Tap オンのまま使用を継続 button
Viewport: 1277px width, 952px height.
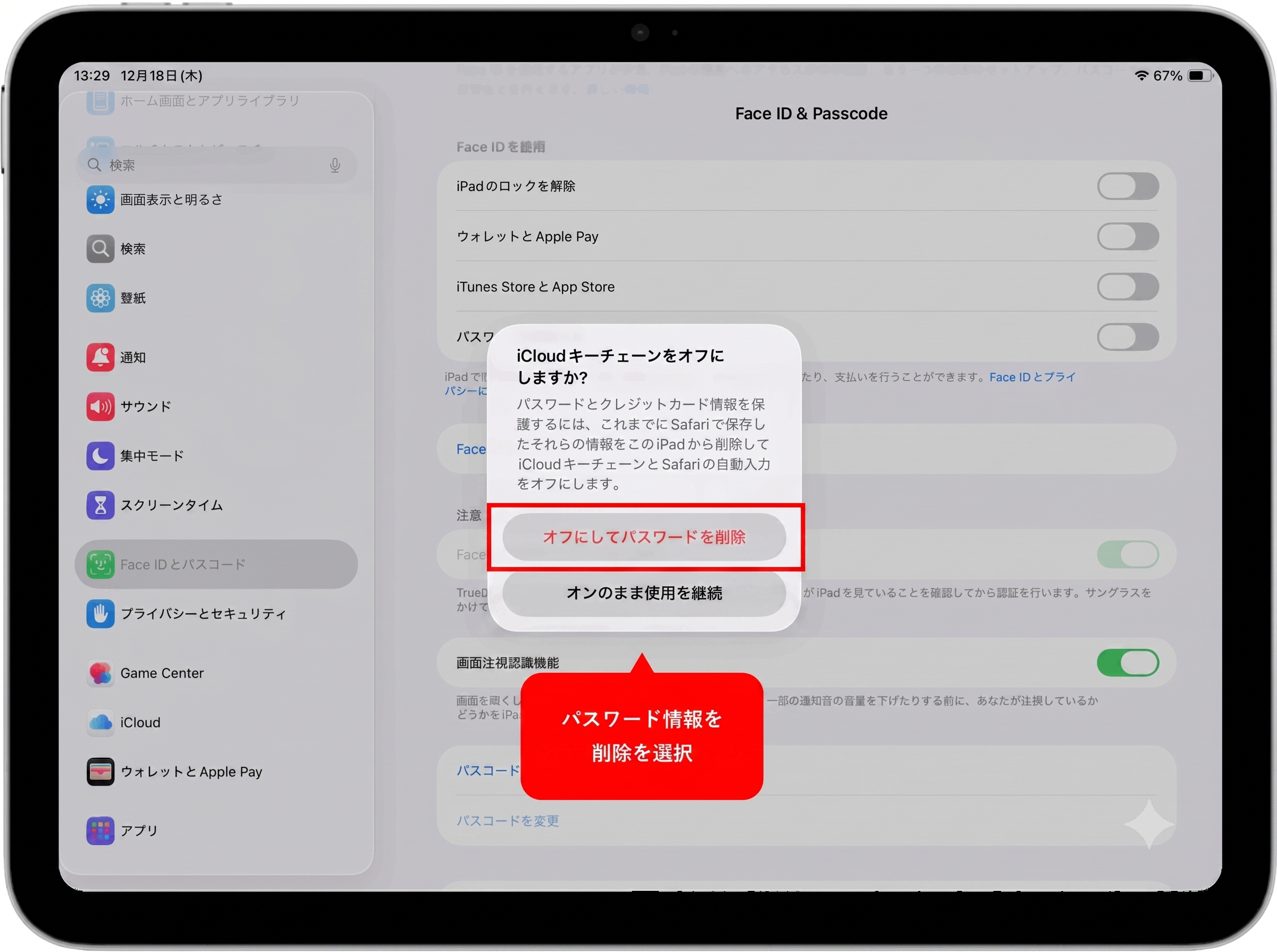[x=644, y=593]
